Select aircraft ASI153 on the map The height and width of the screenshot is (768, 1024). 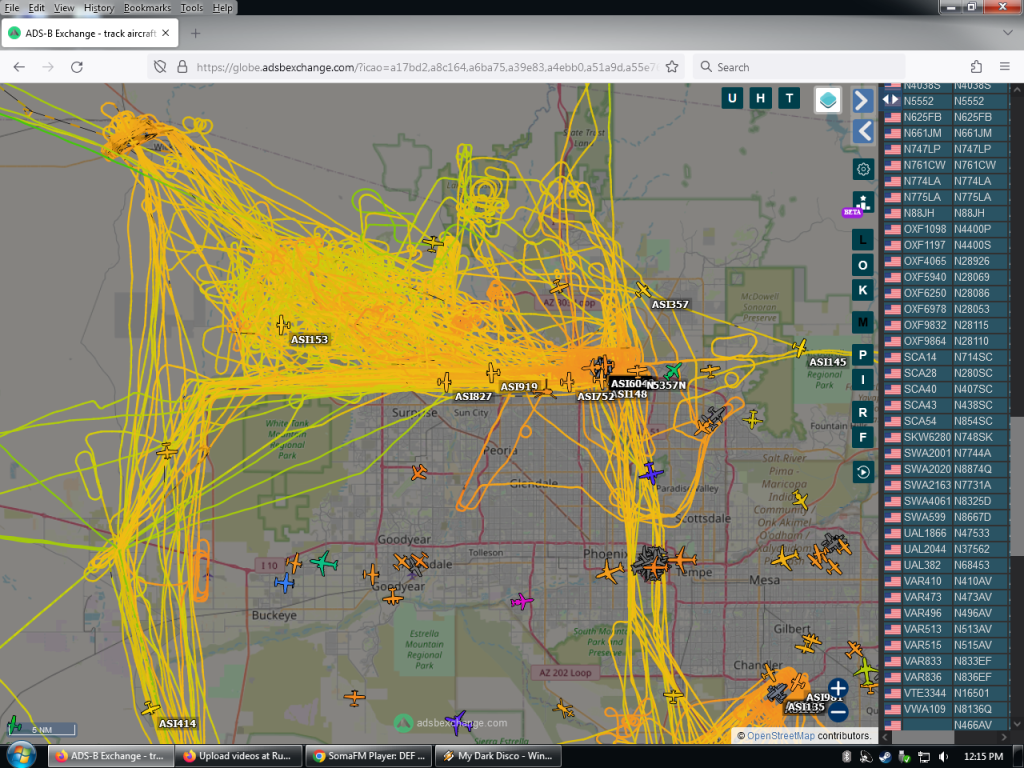tap(283, 324)
